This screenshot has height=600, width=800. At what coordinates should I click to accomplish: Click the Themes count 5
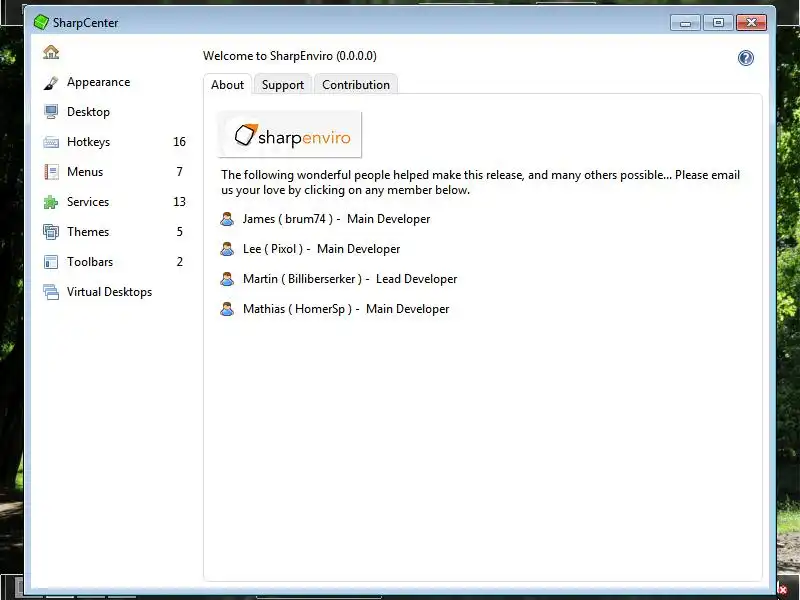pyautogui.click(x=180, y=232)
